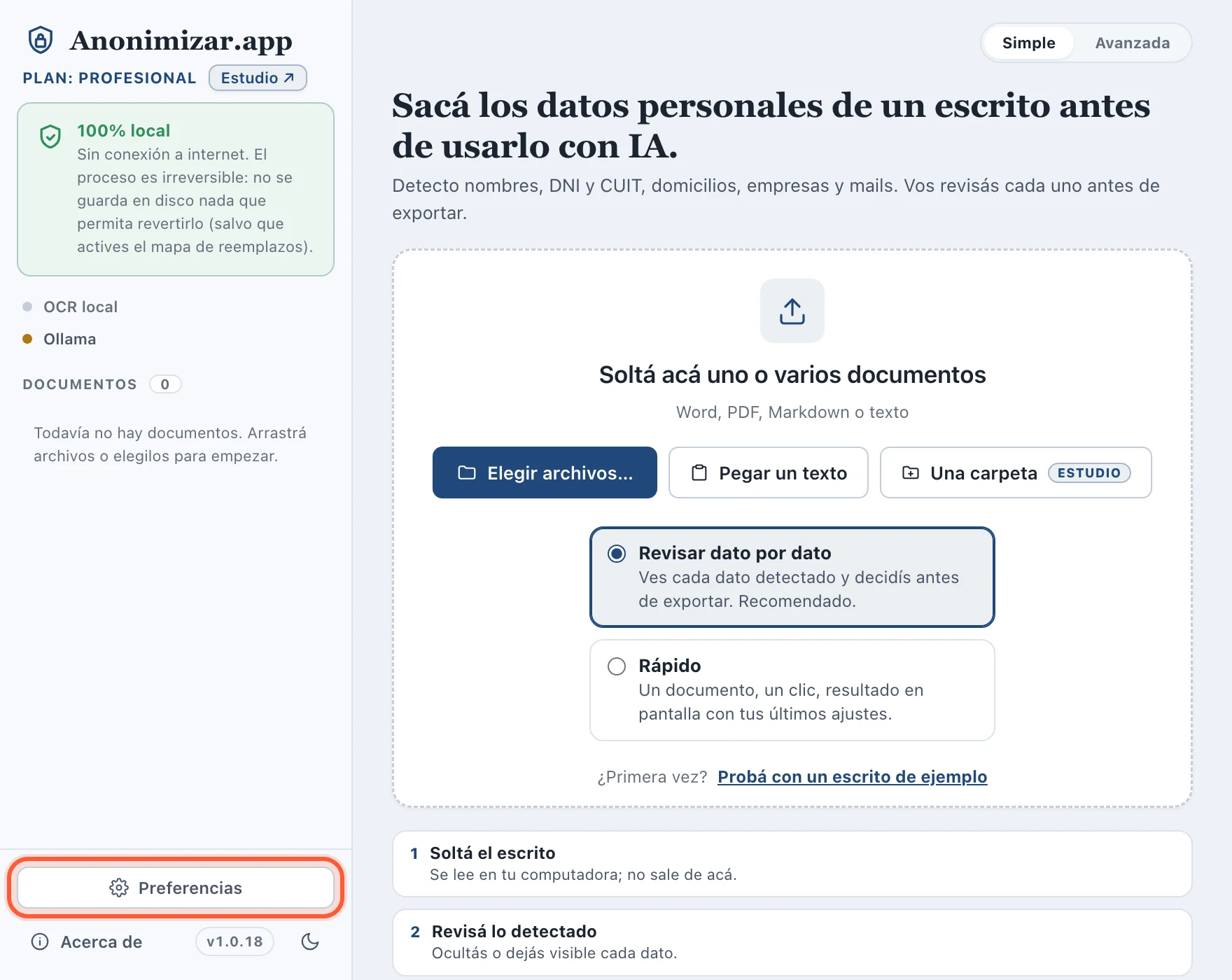
Task: Click step 2 Revisá lo detectado card
Action: click(792, 941)
